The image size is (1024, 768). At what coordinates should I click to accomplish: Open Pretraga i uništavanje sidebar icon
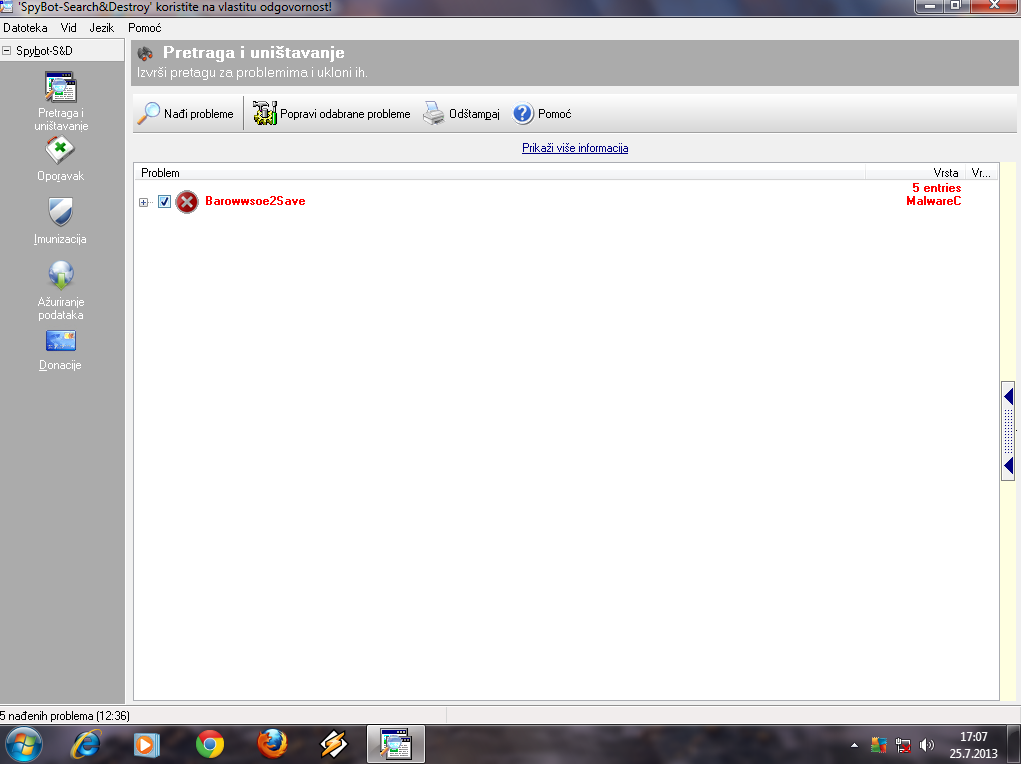[61, 88]
